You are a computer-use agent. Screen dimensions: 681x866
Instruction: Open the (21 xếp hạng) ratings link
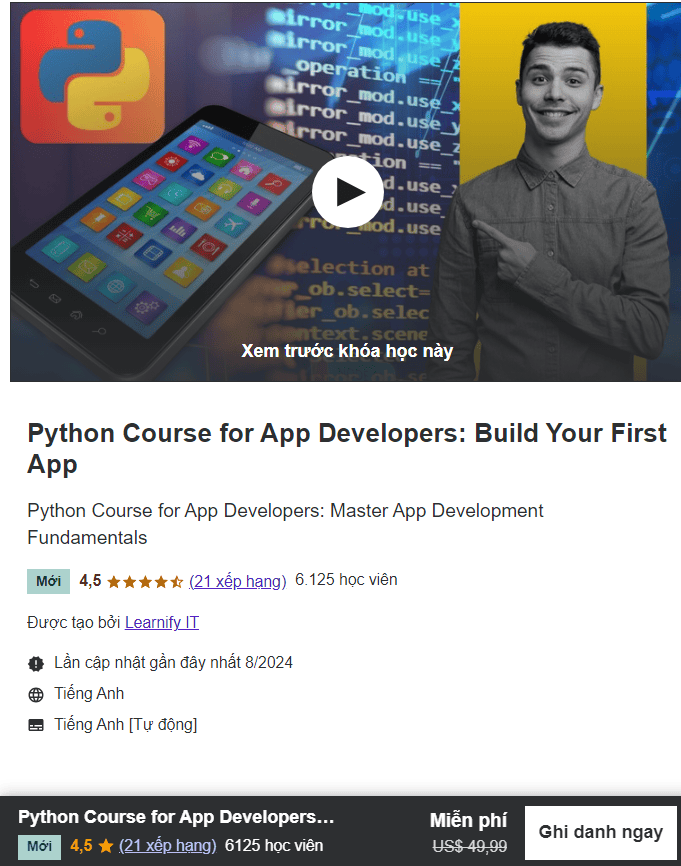(237, 581)
